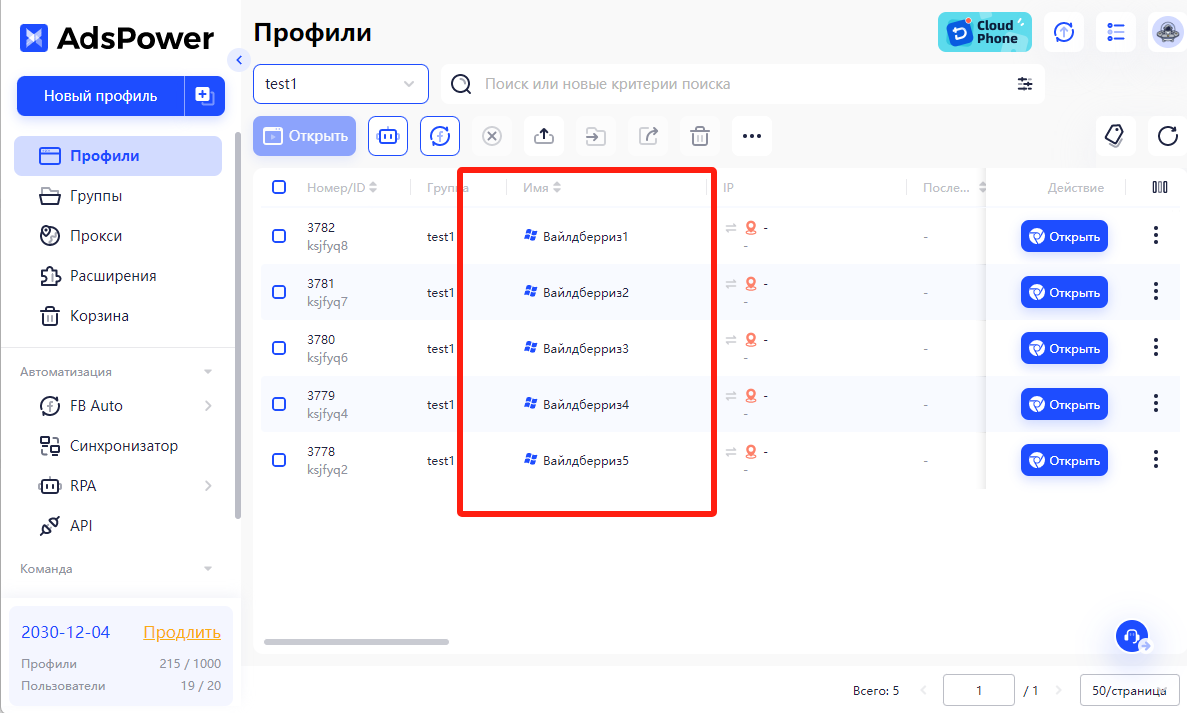Check the box for profile 3779
Viewport: 1187px width, 713px height.
click(279, 404)
